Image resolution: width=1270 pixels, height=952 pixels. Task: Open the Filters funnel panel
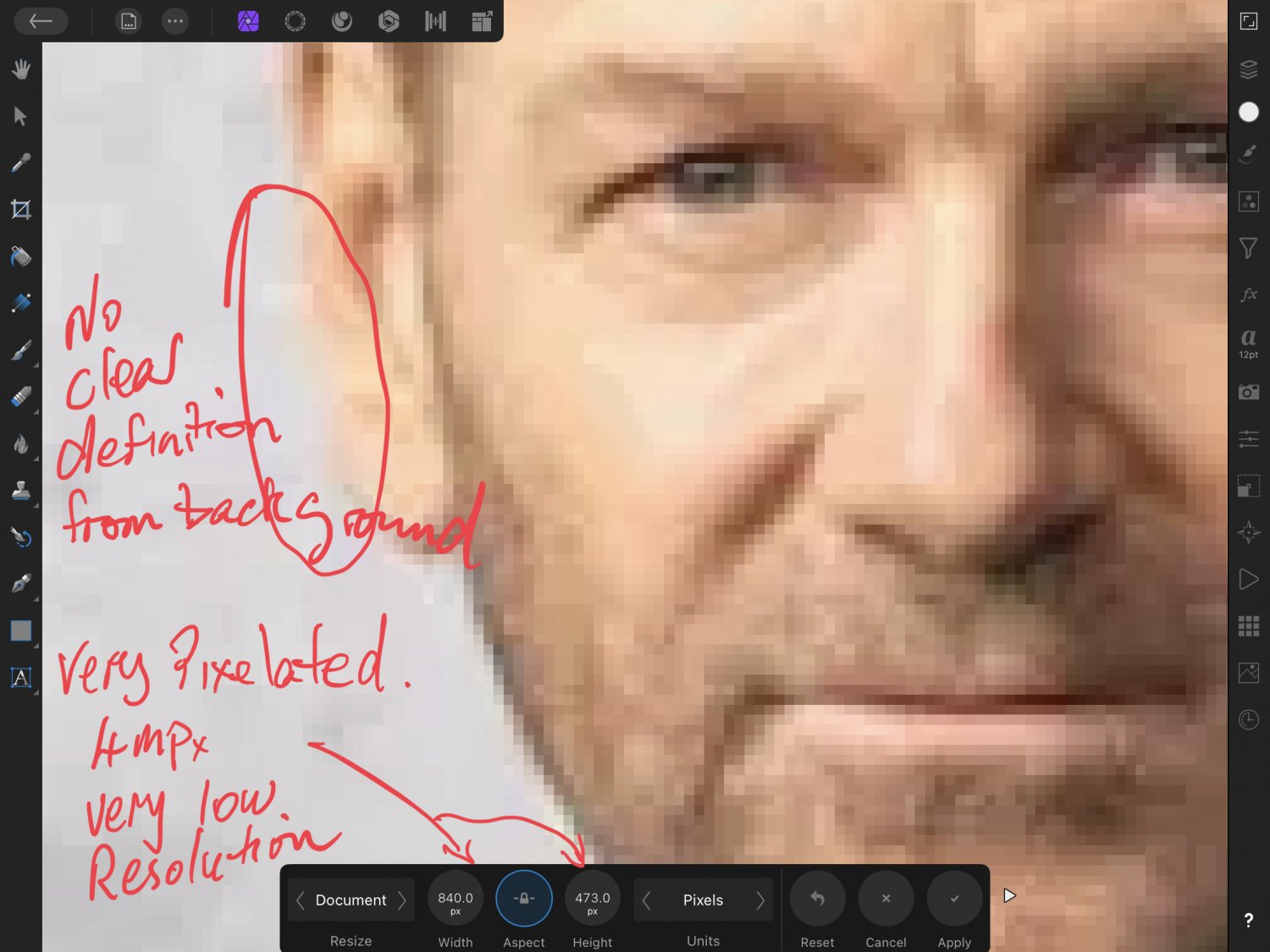[1248, 248]
